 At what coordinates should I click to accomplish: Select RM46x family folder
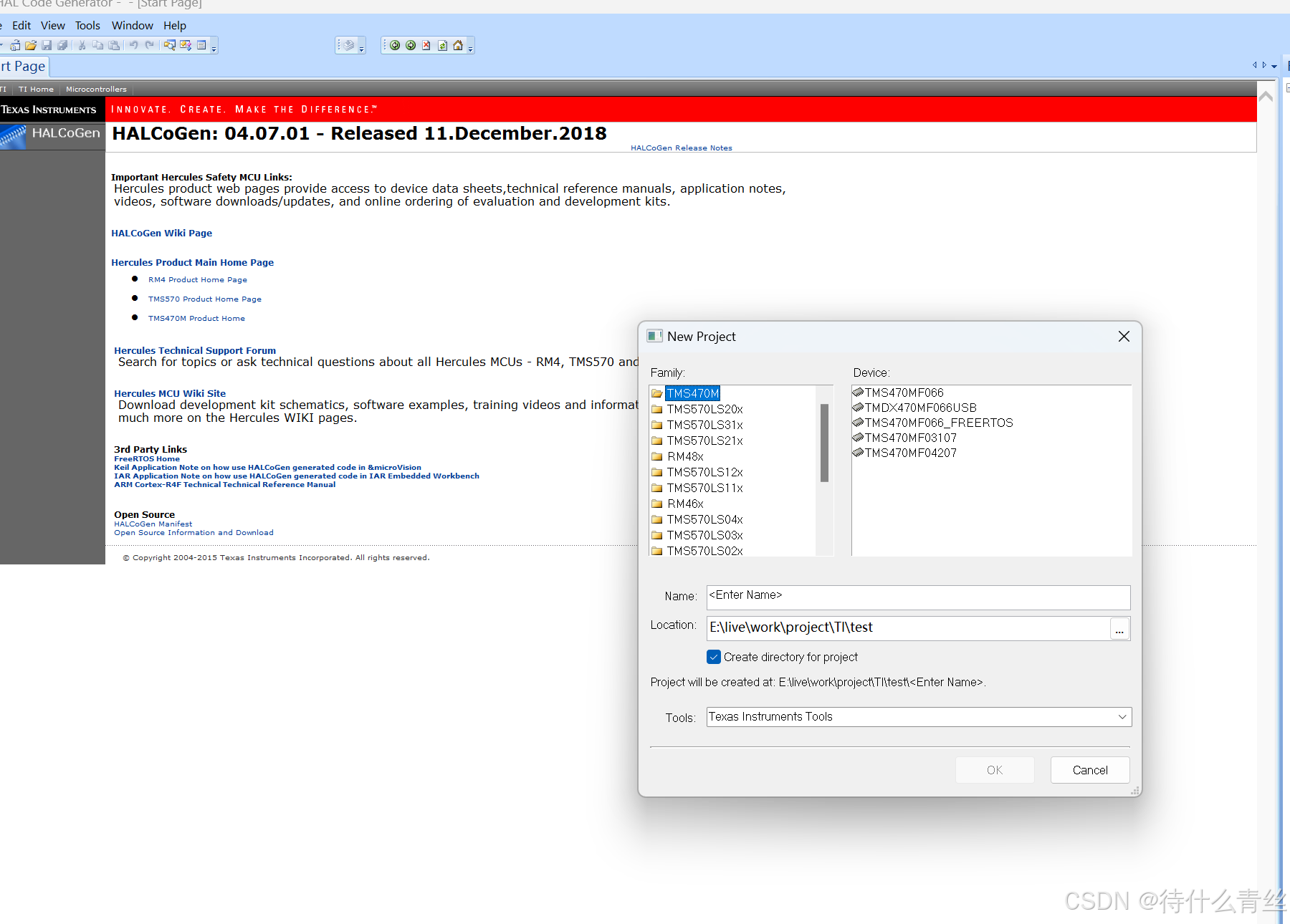[678, 504]
